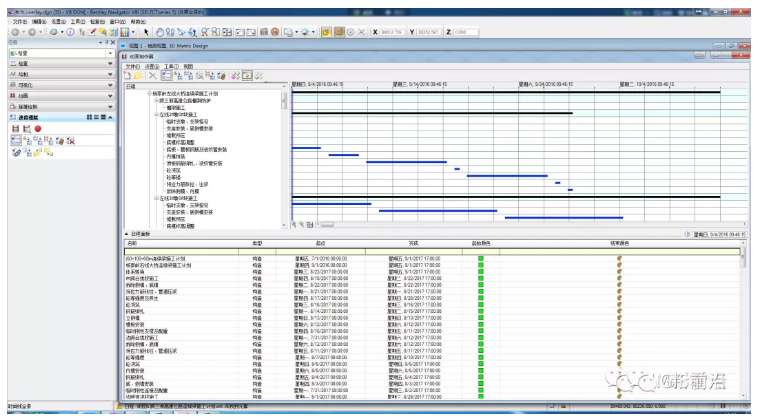Click green swatch in row starting 8/7/2017
763x419 pixels.
481,357
